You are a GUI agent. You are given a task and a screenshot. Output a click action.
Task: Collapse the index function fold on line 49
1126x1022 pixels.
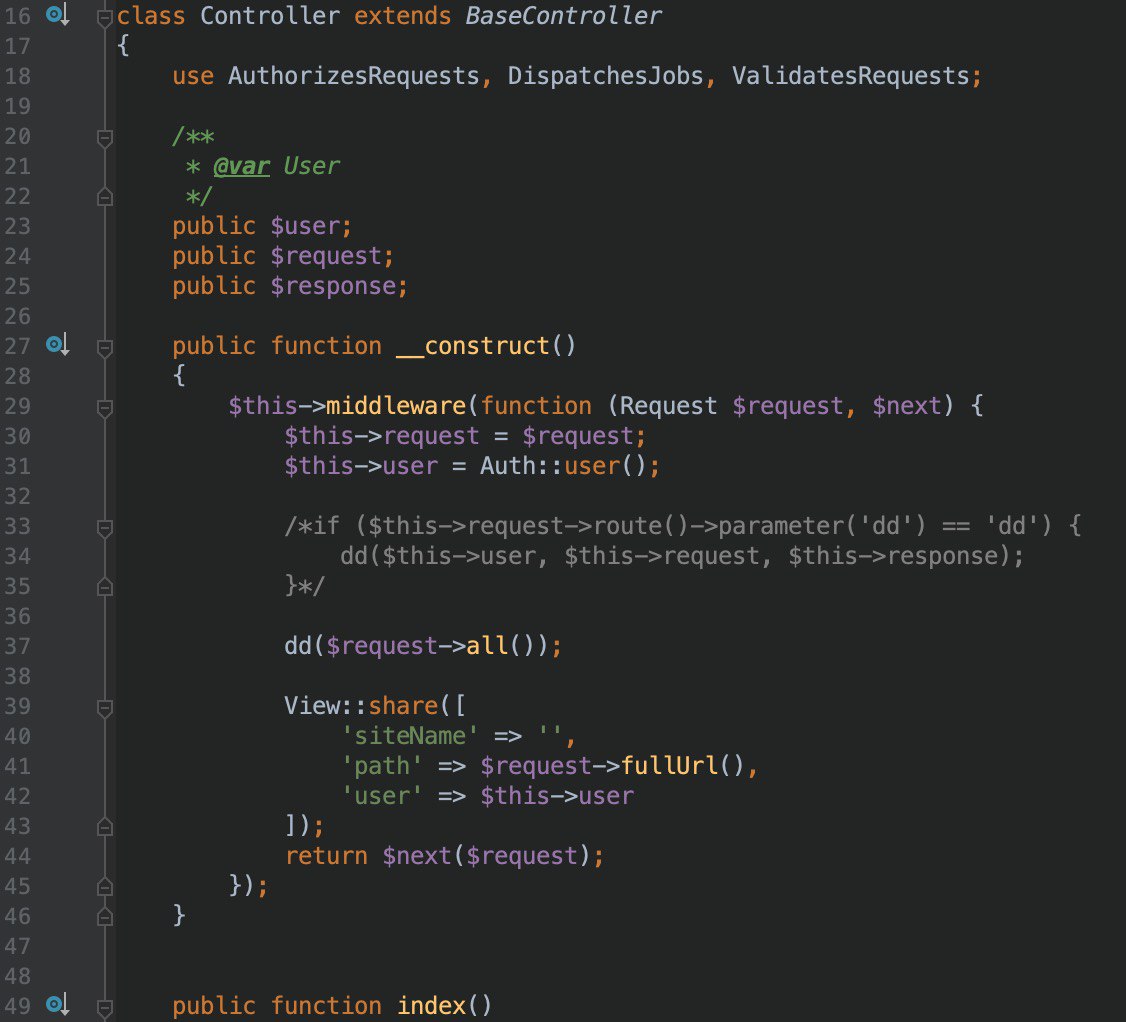[105, 1007]
